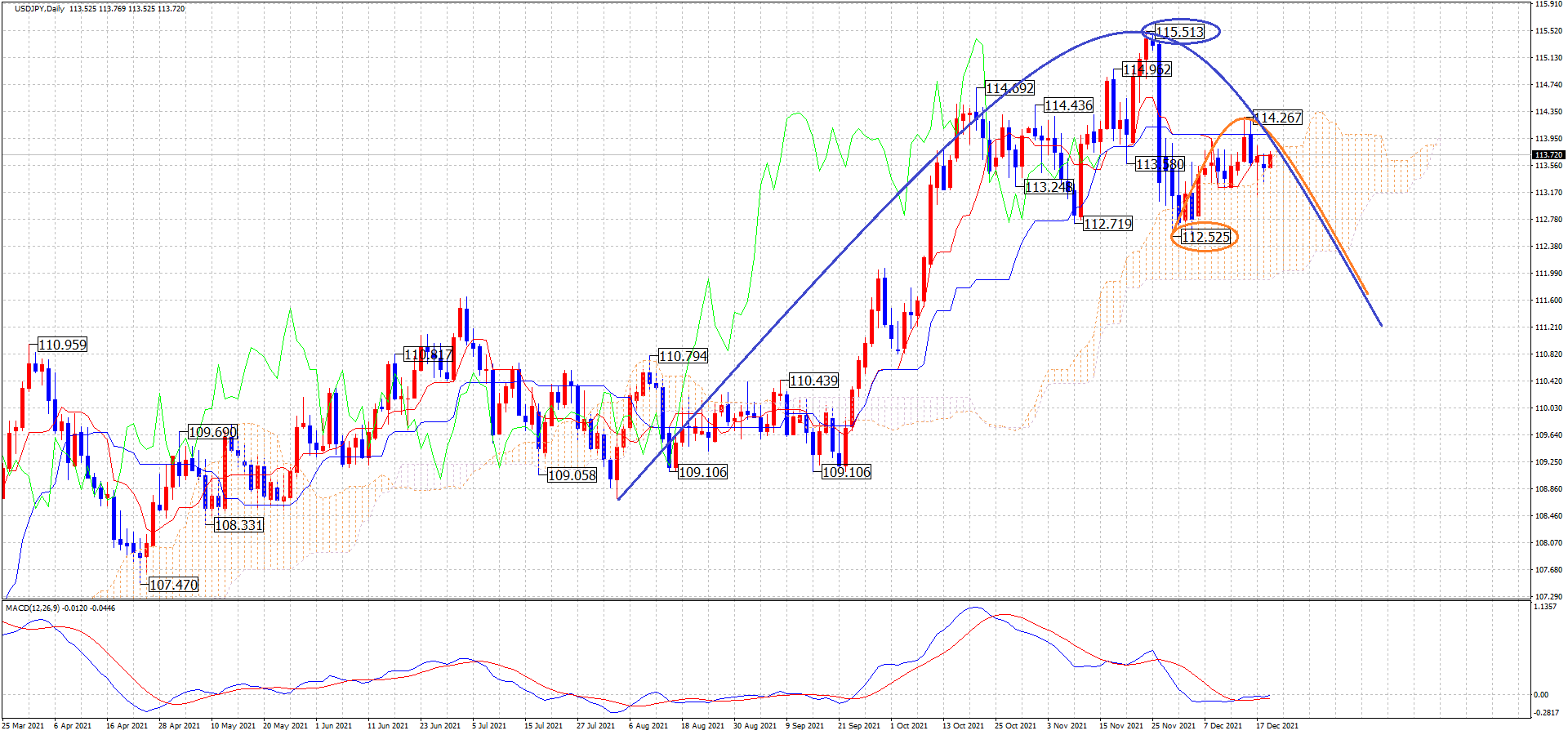Click the USDJPY,Daily chart title

pyautogui.click(x=39, y=9)
